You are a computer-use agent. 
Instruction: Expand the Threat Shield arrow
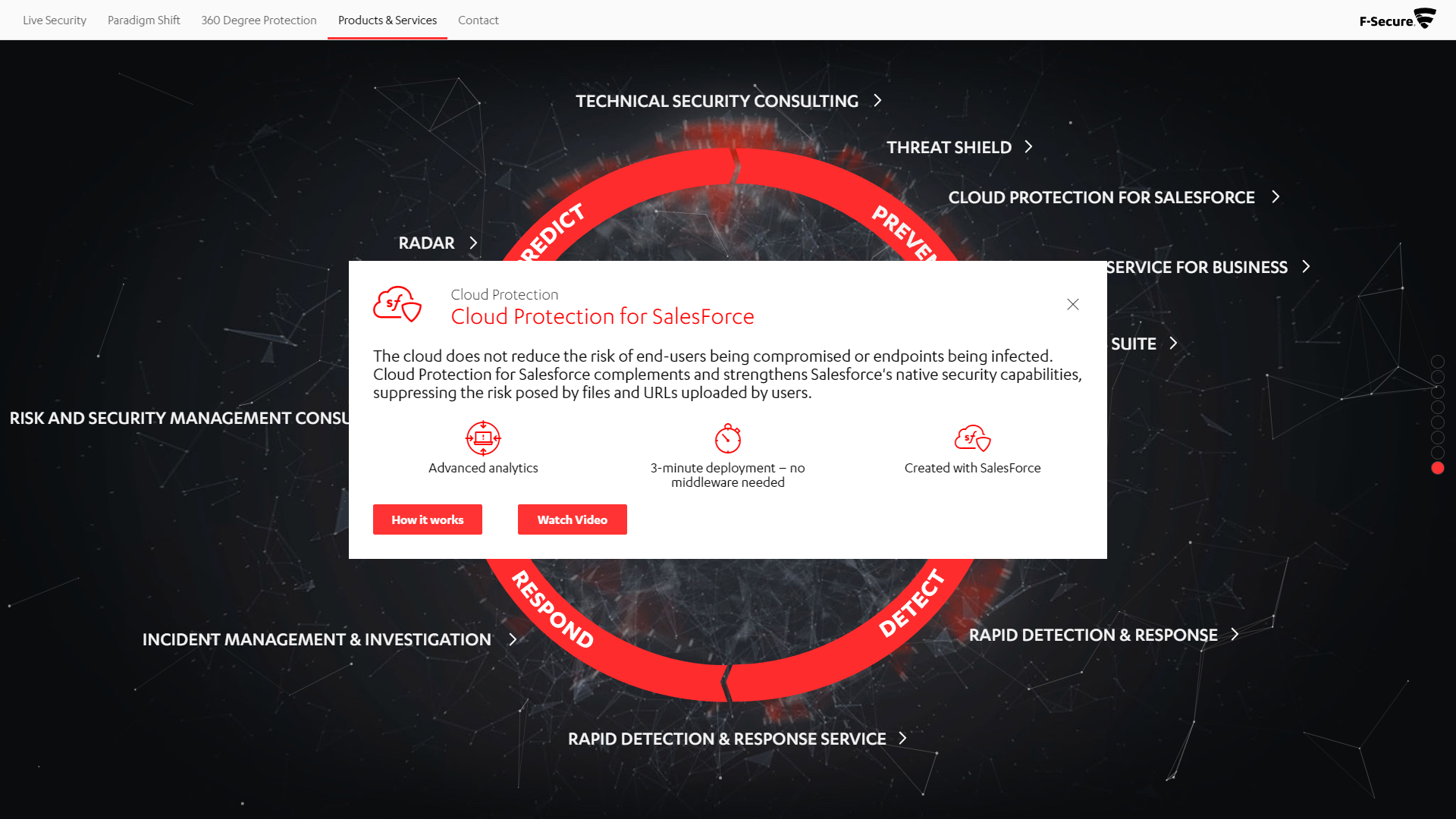point(1028,146)
